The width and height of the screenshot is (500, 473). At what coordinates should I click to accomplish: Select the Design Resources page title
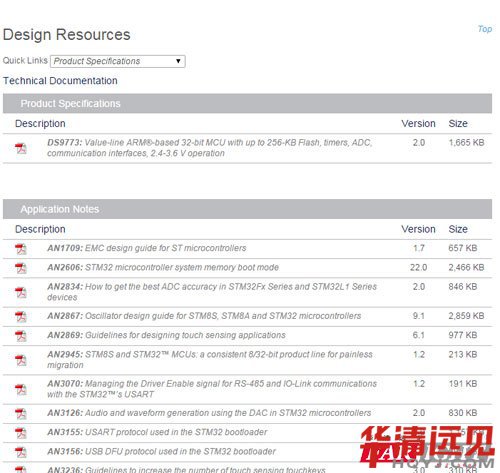67,35
